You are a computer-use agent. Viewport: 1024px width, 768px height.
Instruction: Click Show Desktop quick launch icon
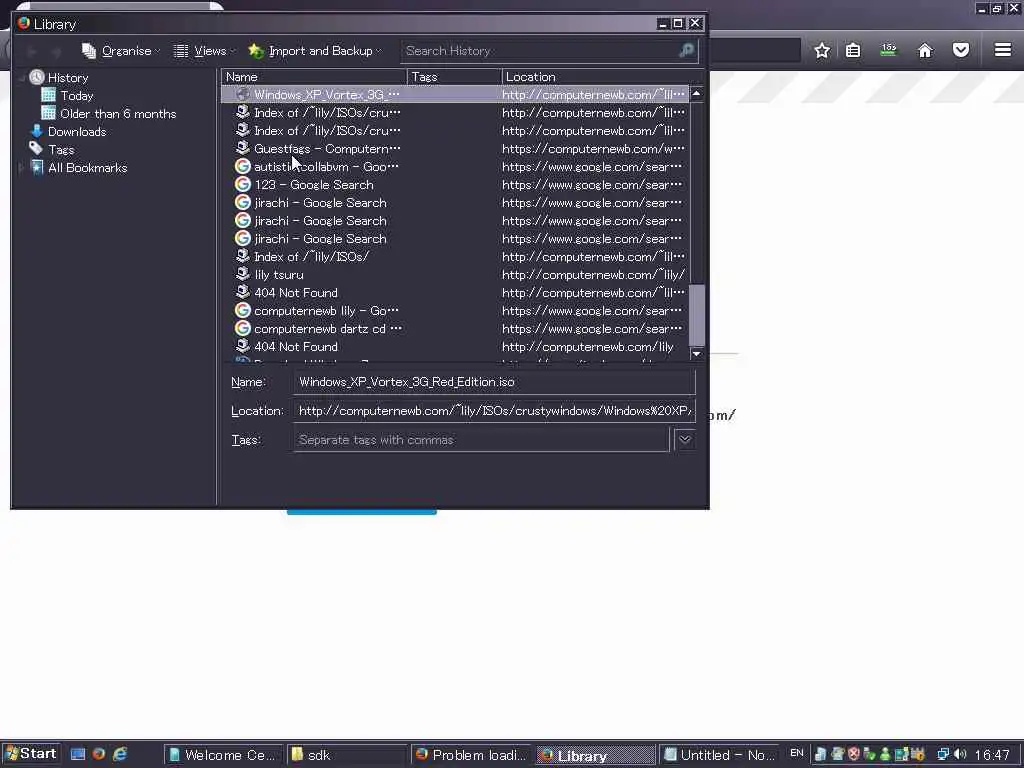click(x=78, y=754)
